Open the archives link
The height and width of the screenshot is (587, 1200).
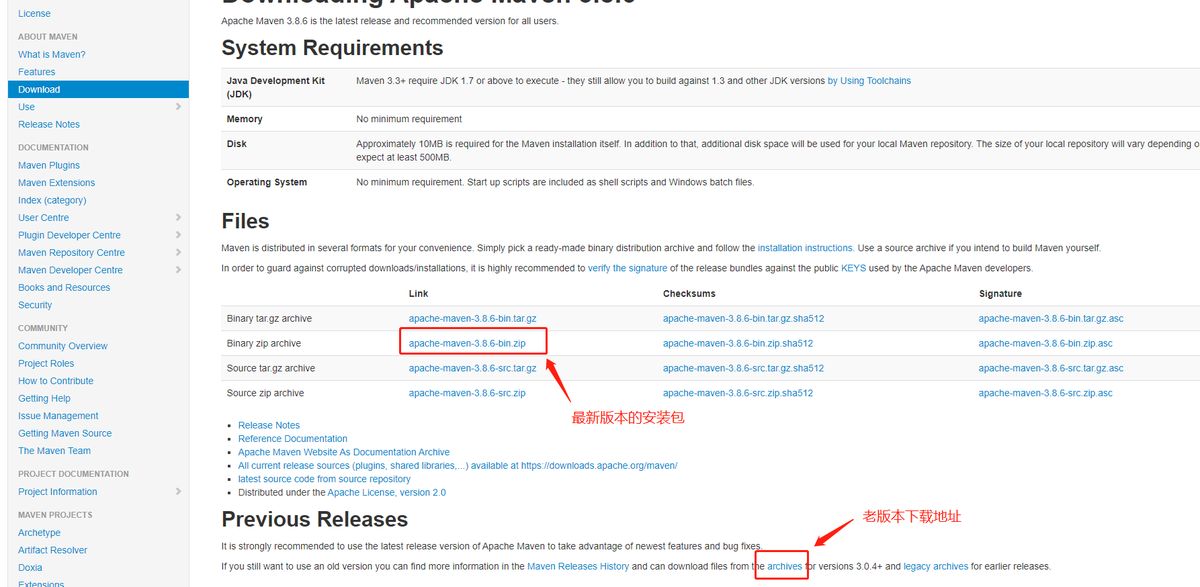785,567
